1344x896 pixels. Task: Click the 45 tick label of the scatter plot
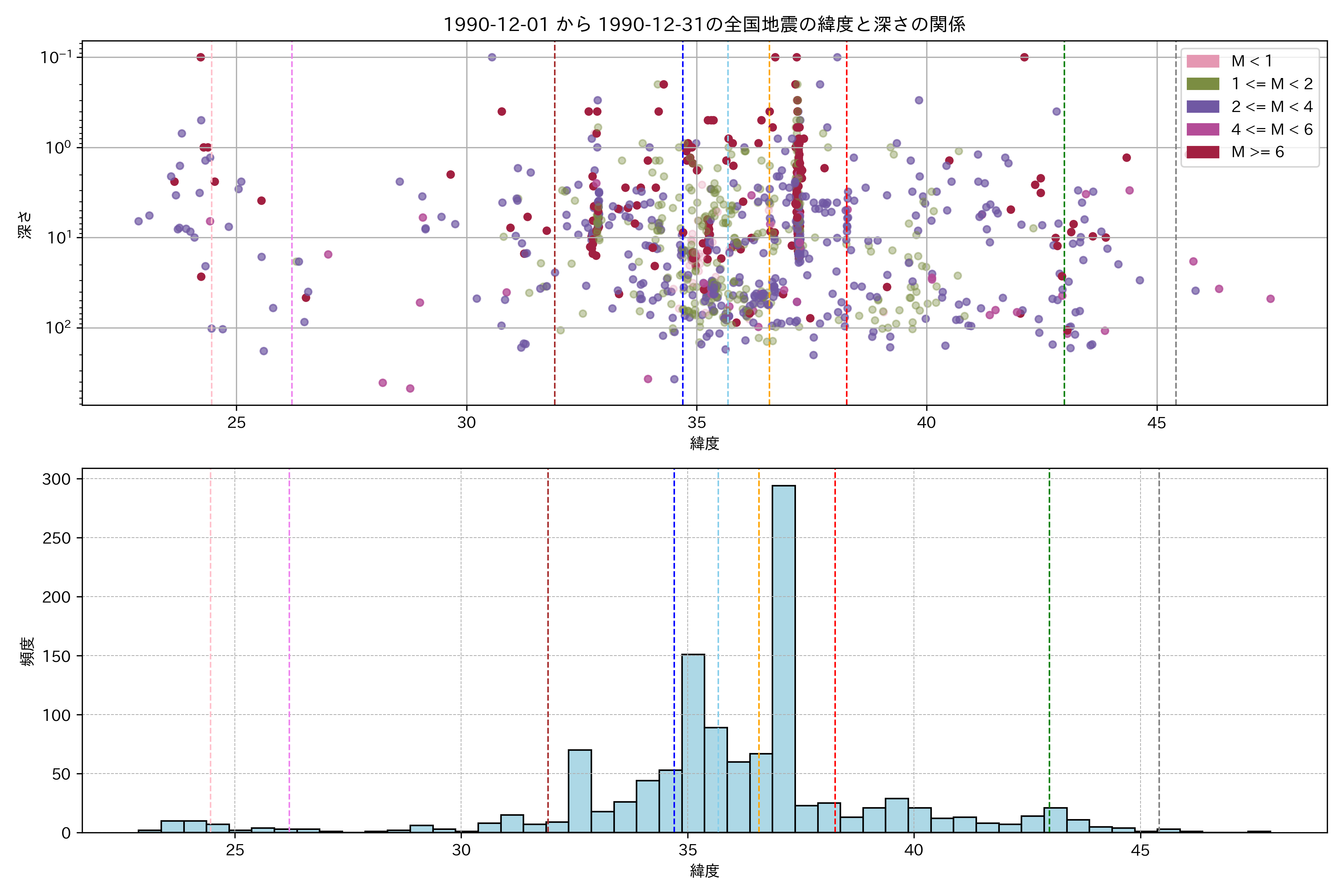click(1157, 423)
